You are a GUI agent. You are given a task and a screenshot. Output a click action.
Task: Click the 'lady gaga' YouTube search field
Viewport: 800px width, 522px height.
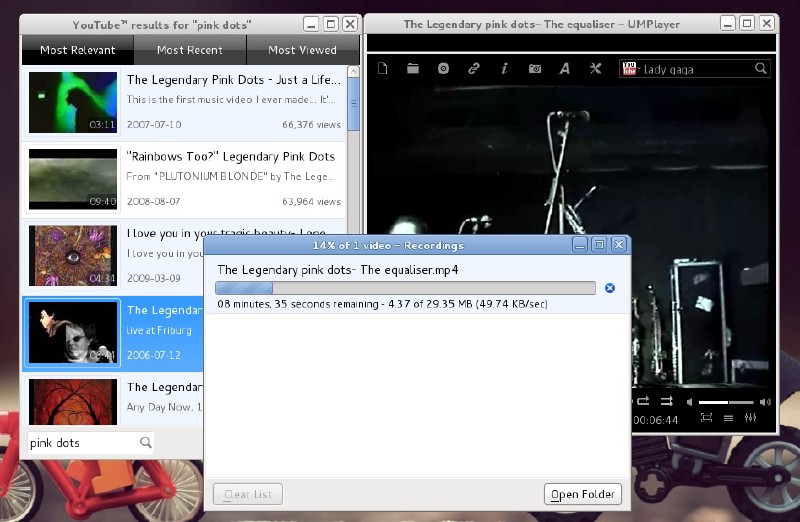click(696, 69)
